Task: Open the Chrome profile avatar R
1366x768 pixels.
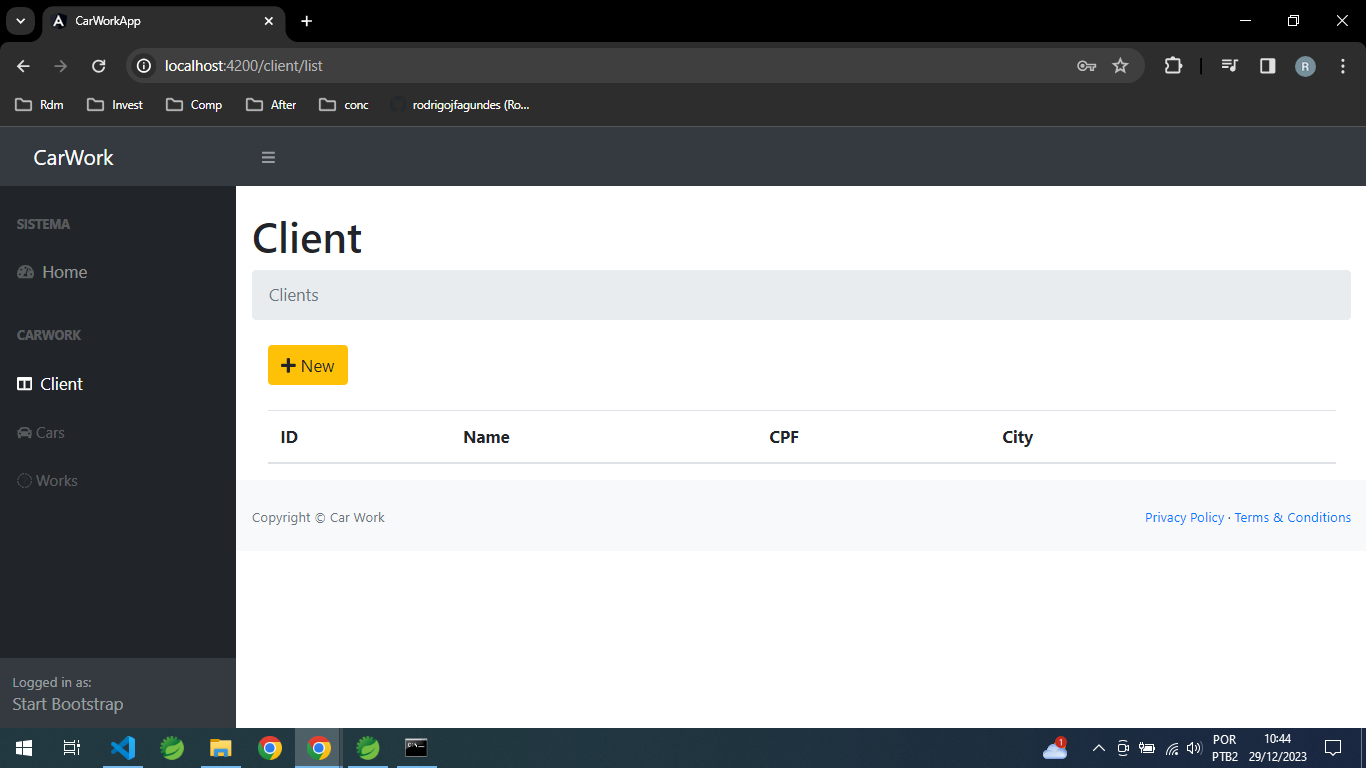Action: click(1305, 66)
